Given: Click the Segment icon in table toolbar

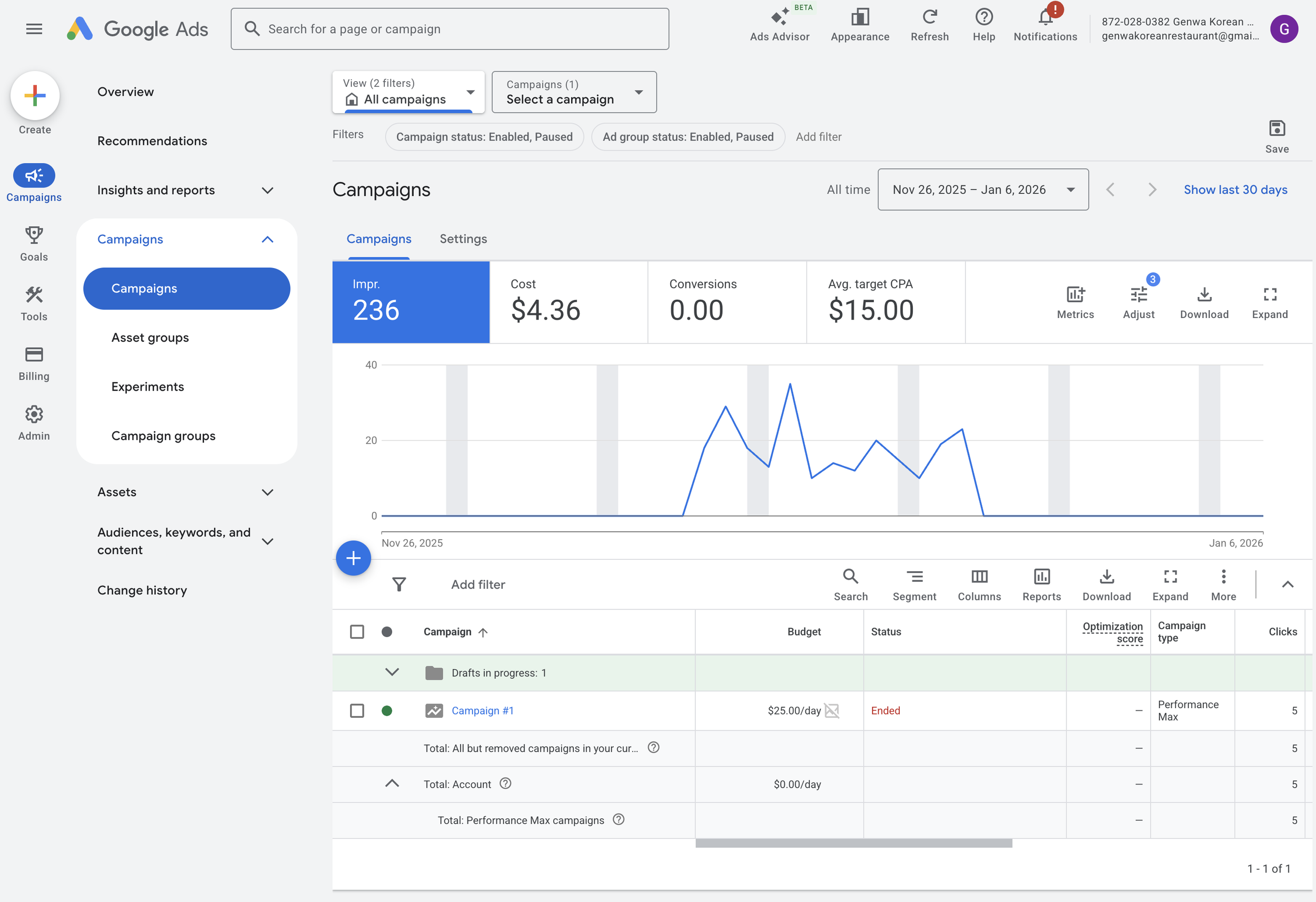Looking at the screenshot, I should (914, 577).
